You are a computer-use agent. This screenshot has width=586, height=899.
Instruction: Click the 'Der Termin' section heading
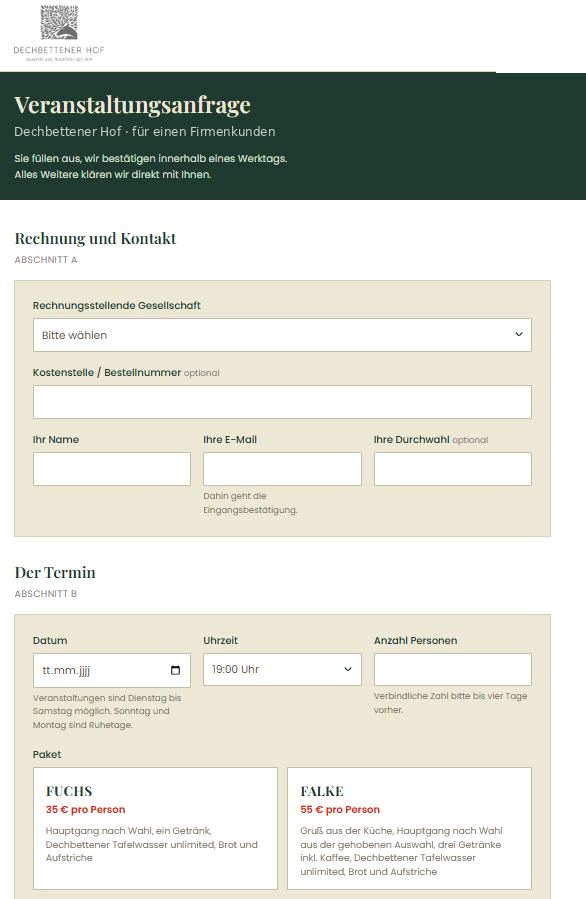55,573
